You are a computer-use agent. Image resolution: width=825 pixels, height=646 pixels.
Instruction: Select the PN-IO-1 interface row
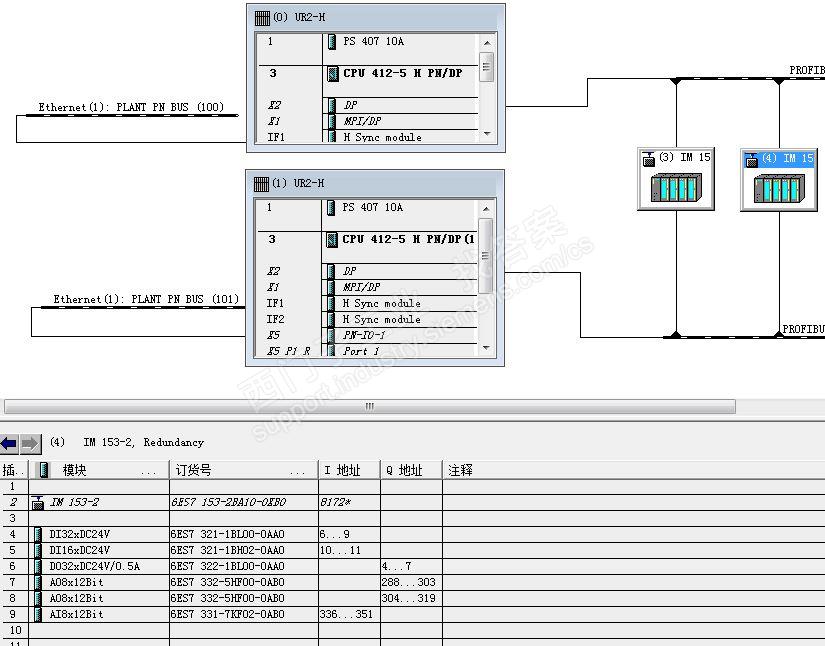coord(367,335)
